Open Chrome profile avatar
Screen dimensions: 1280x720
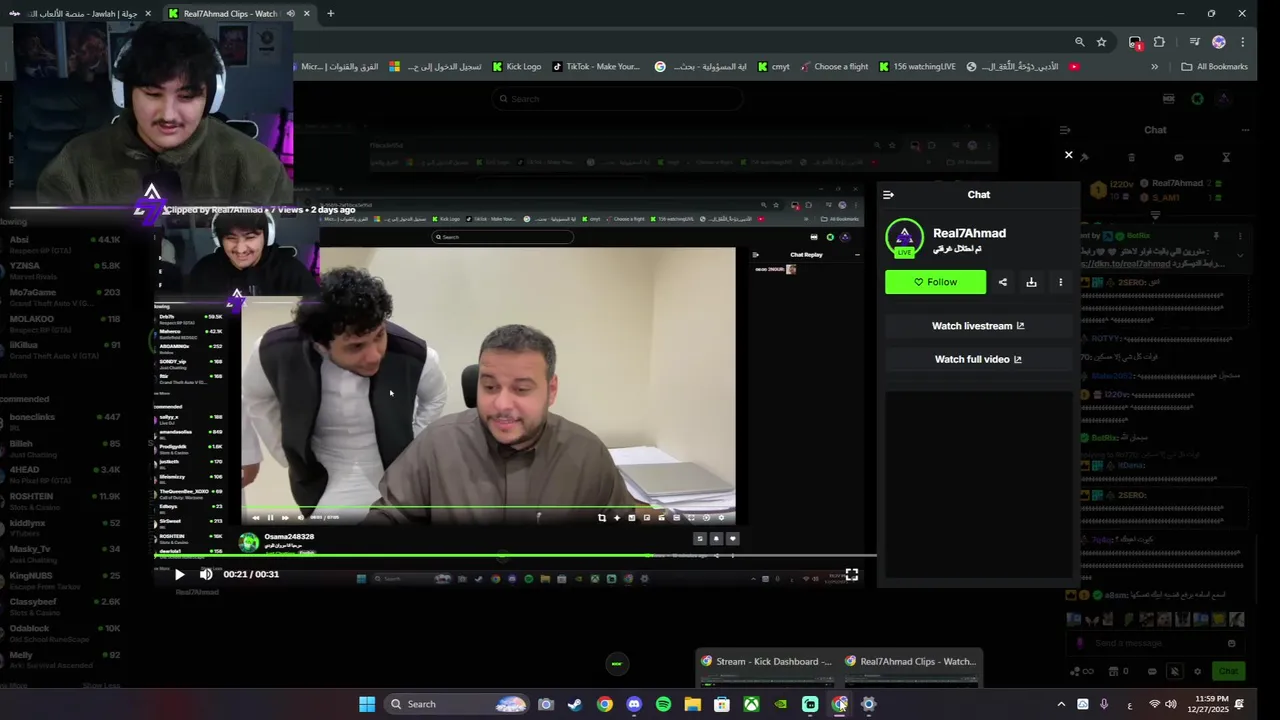tap(1218, 42)
